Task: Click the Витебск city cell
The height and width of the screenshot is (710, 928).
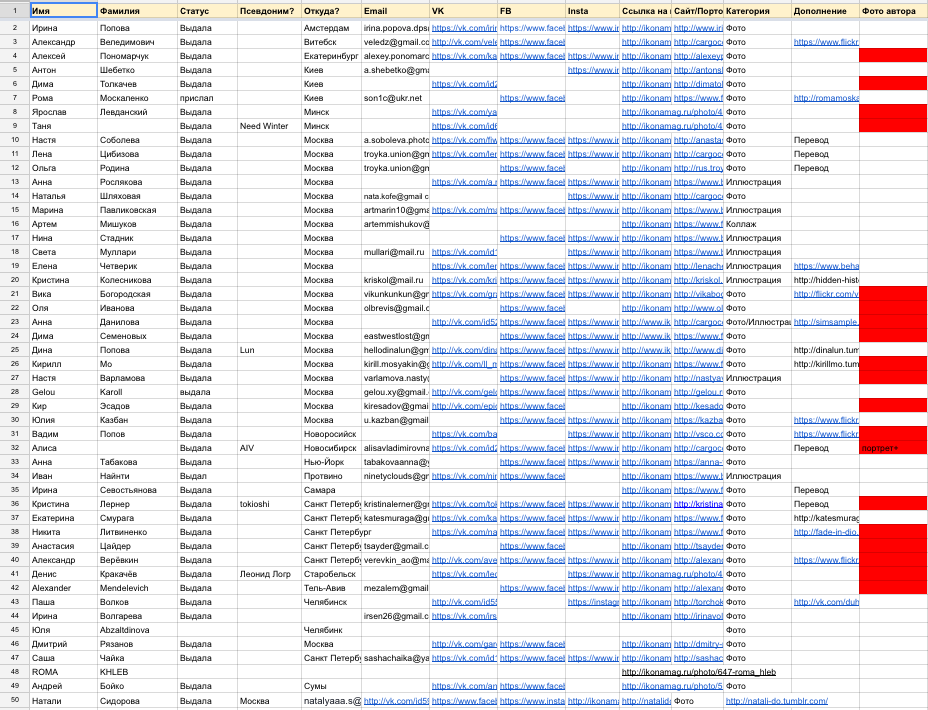Action: click(331, 42)
